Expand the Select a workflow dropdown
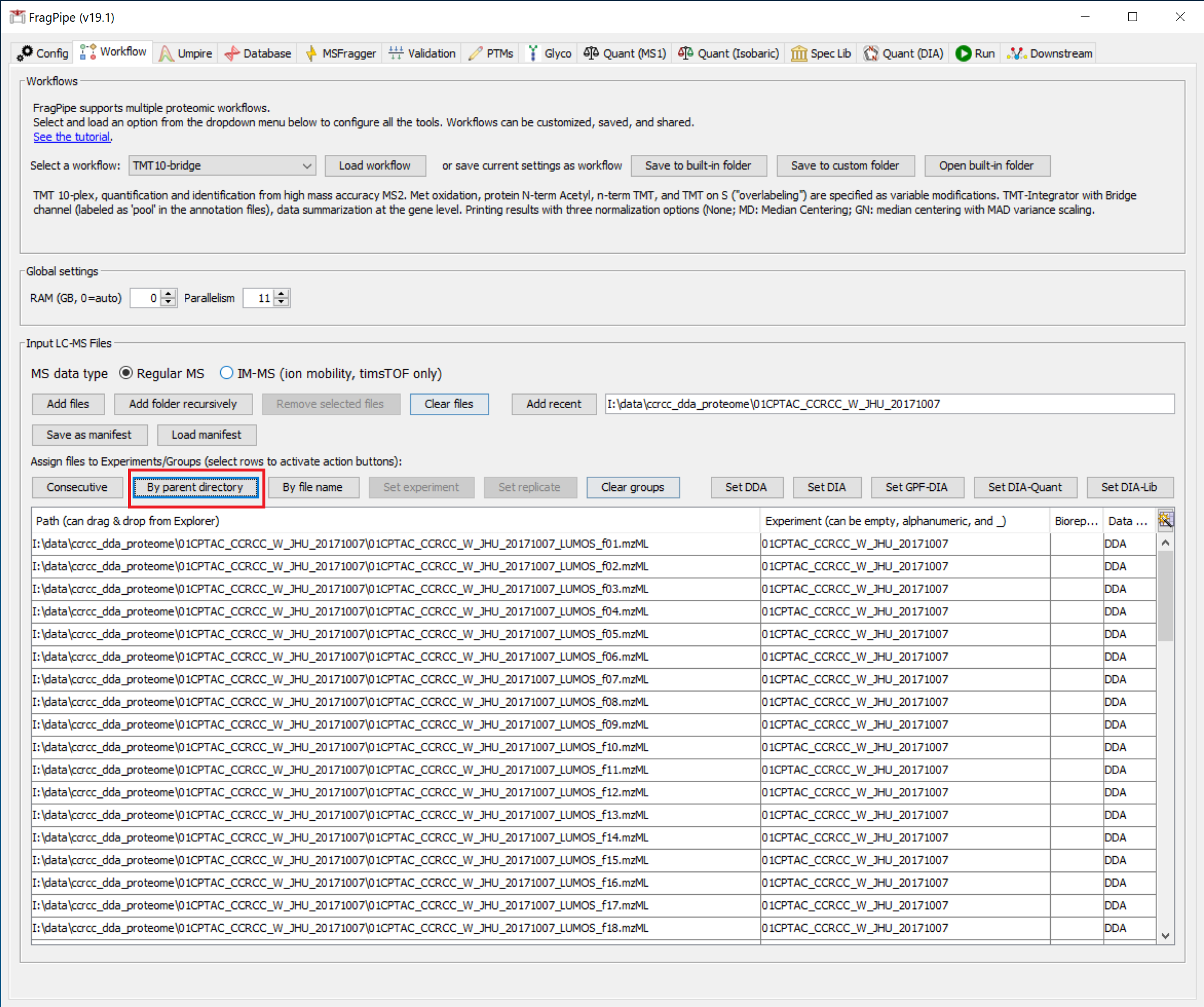This screenshot has width=1204, height=1007. pyautogui.click(x=306, y=166)
